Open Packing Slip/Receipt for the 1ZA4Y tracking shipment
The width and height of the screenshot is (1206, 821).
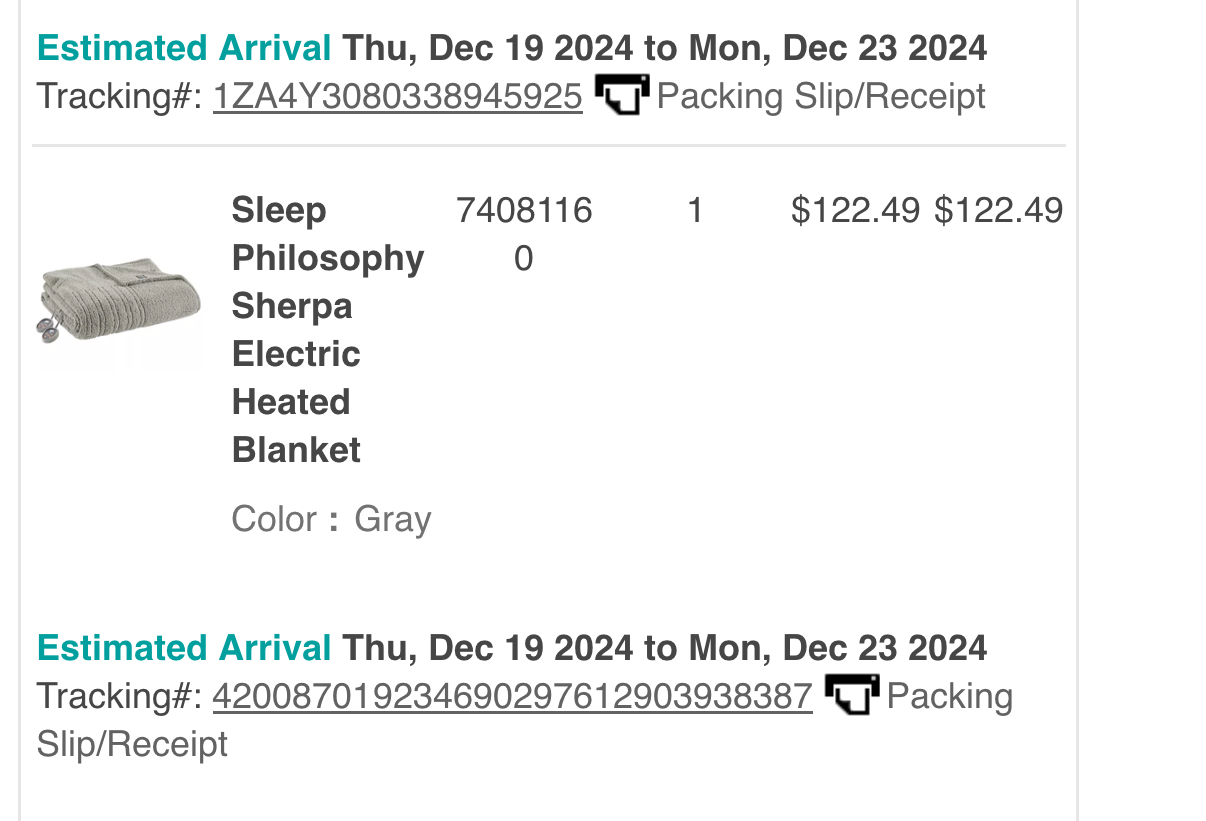(821, 96)
